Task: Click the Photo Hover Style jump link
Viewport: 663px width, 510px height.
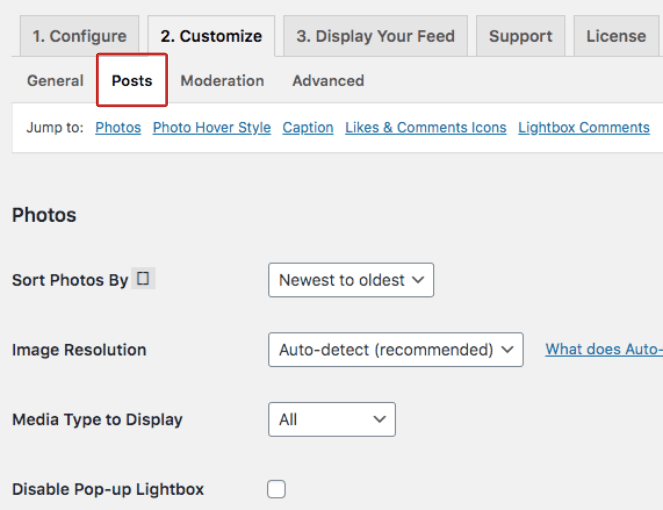Action: (x=211, y=128)
